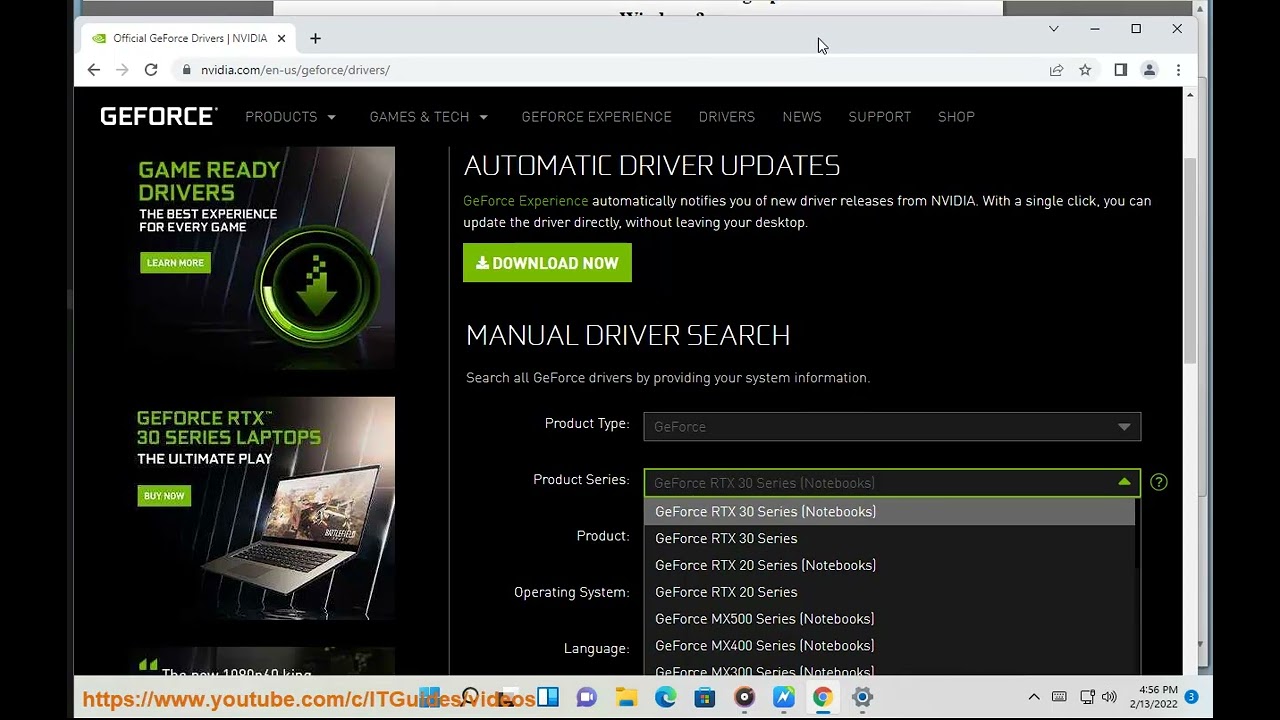
Task: Open the browser side panel
Action: coord(1120,70)
